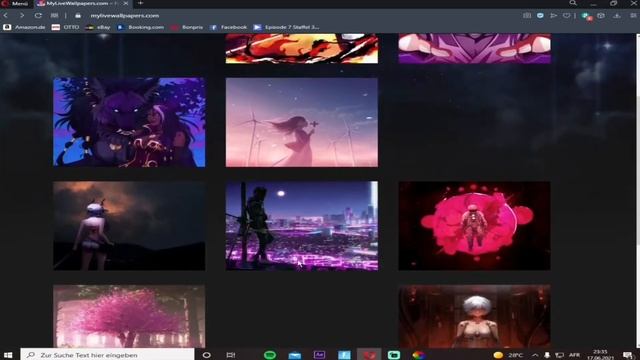
Task: Reload the current page
Action: click(38, 16)
